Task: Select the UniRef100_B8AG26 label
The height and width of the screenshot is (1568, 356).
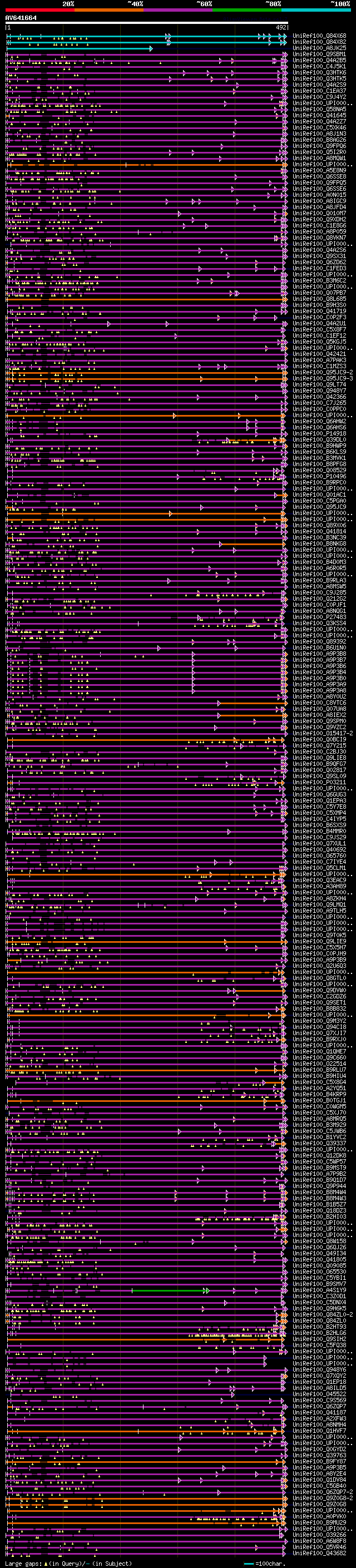Action: (319, 140)
